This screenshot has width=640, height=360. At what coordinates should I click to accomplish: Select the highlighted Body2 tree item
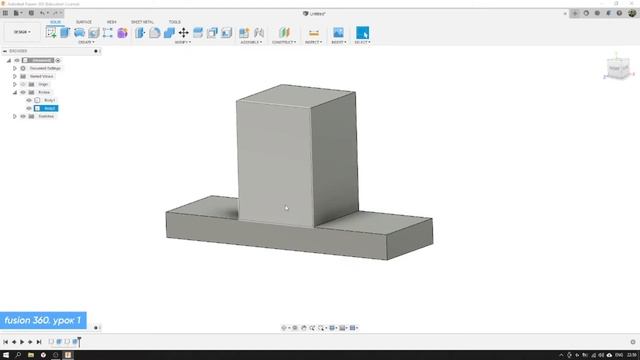tap(46, 108)
